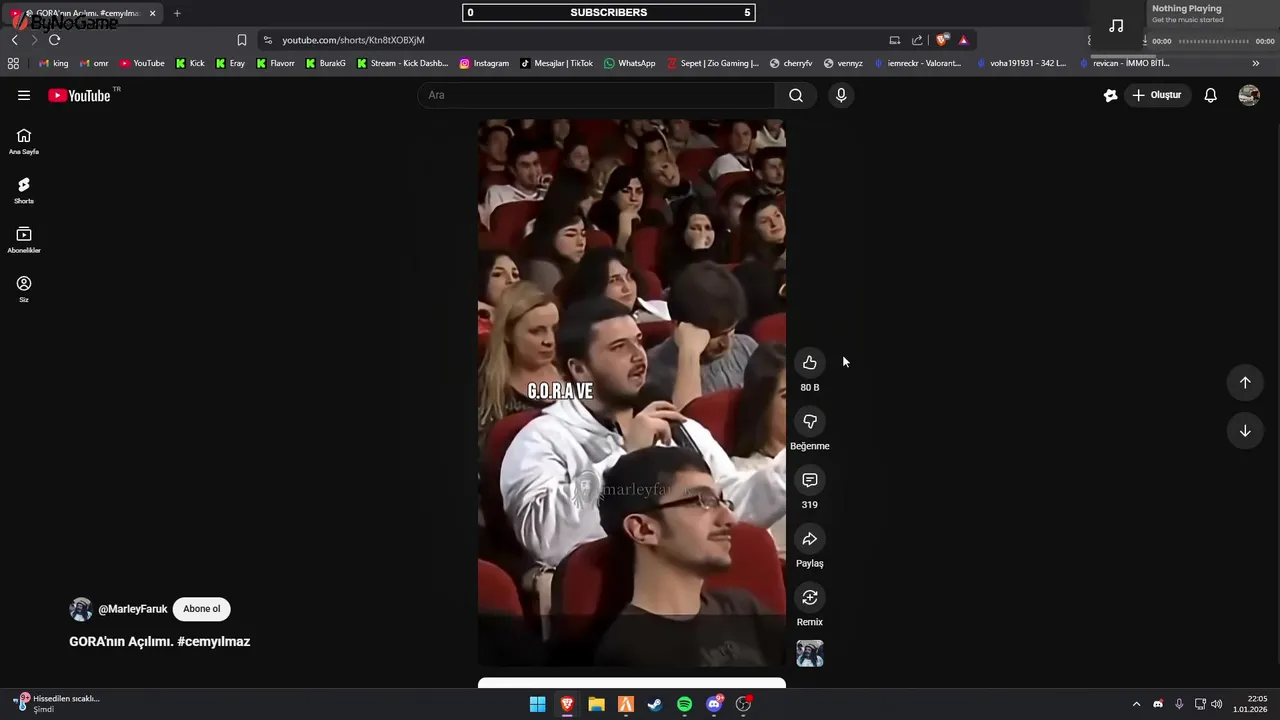Viewport: 1280px width, 720px height.
Task: Bookmark this page with the bookmark icon
Action: pos(241,40)
